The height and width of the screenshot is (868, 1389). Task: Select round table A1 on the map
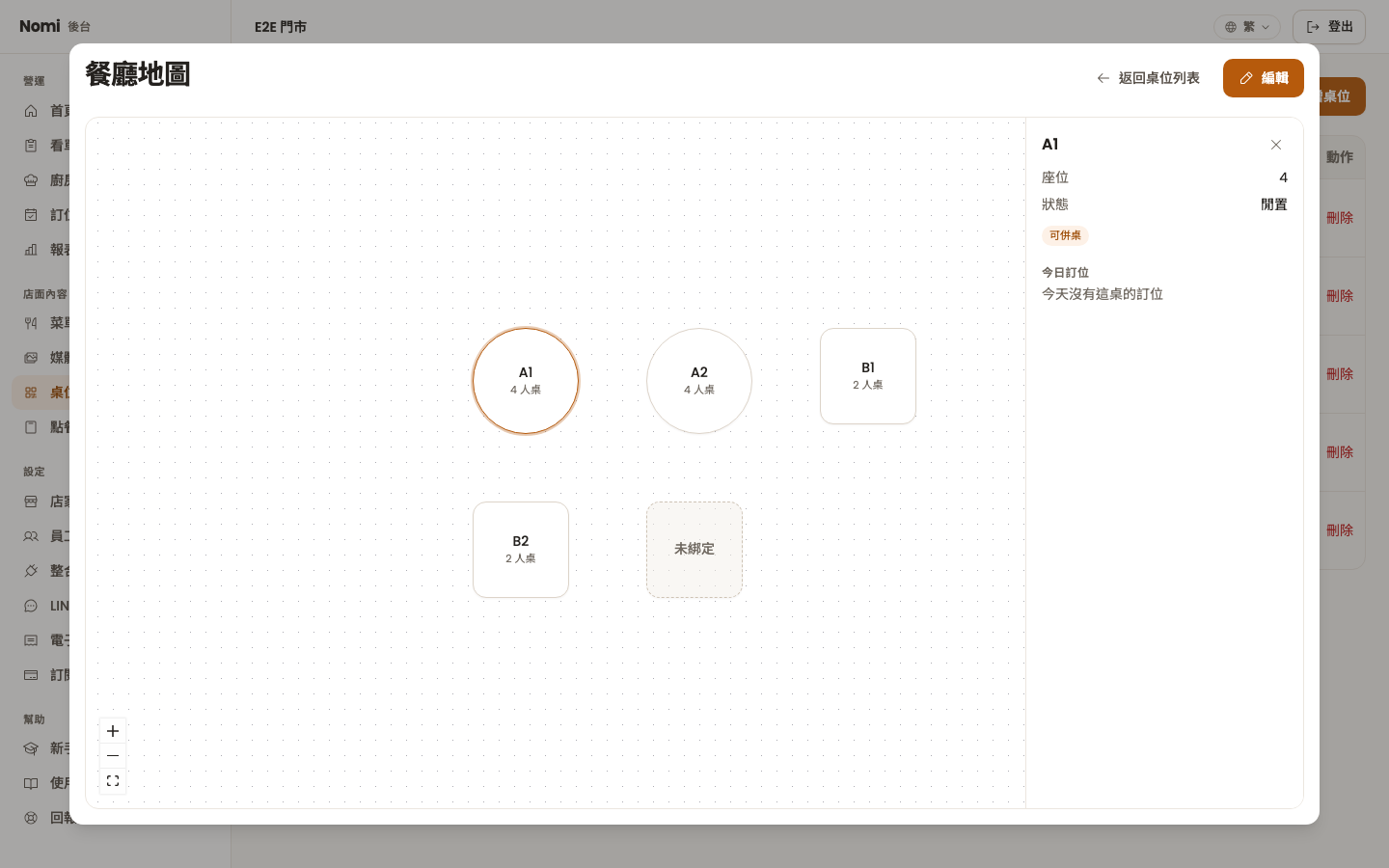coord(526,381)
